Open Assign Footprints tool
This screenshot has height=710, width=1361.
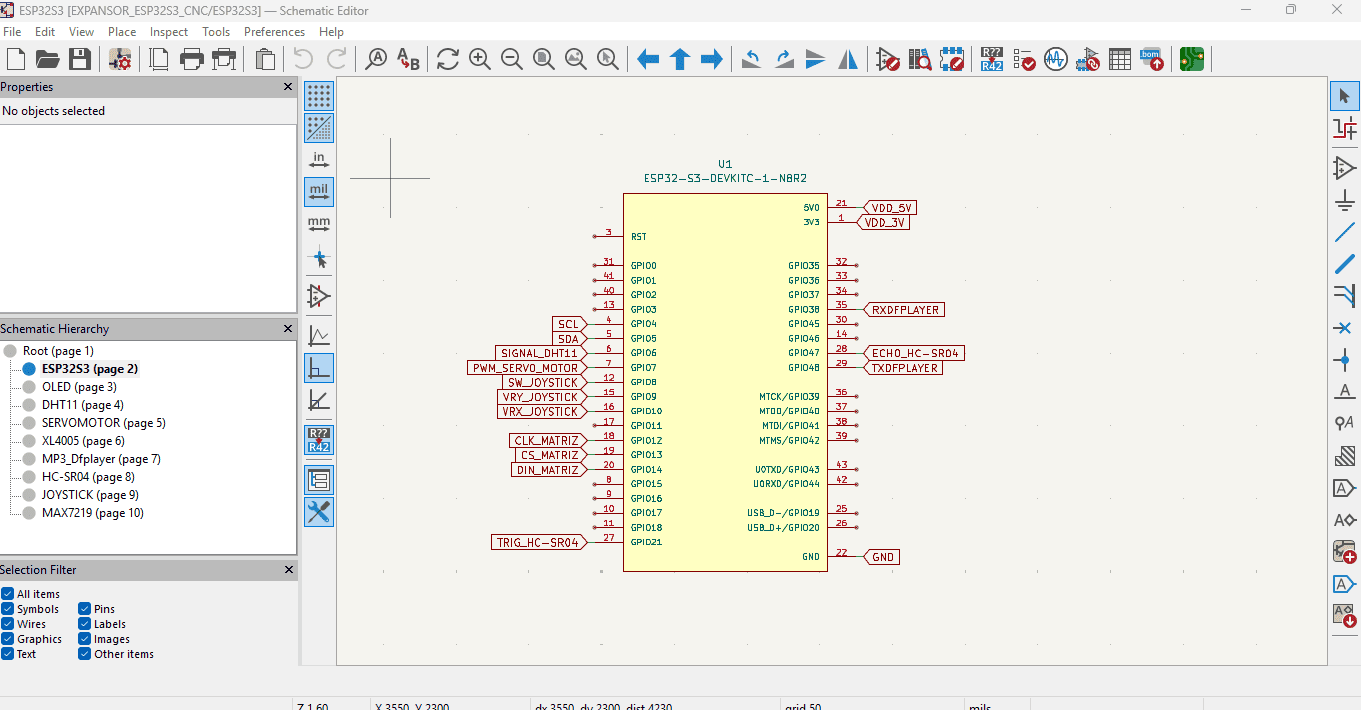point(1088,59)
